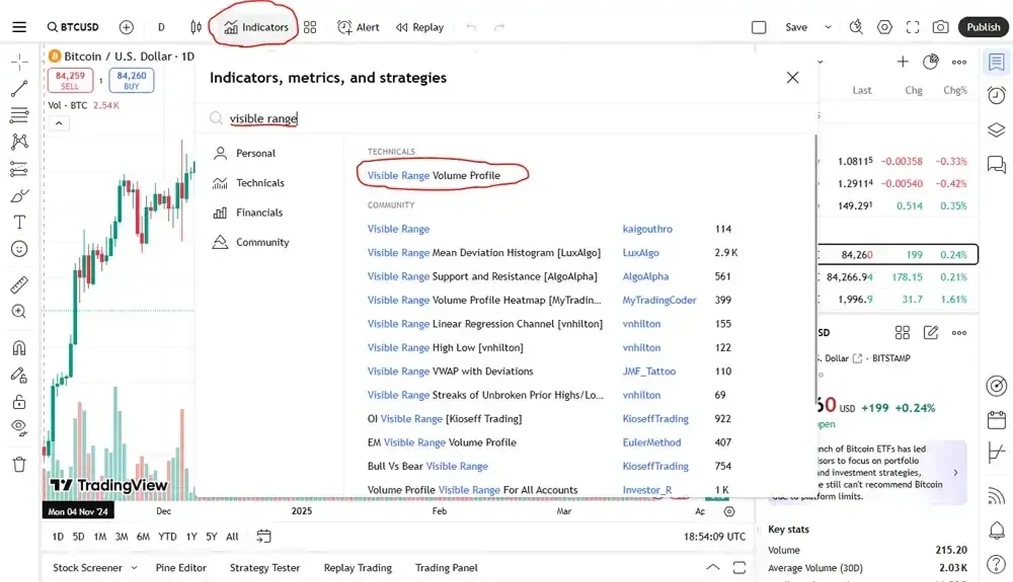
Task: Toggle stay in drawing mode
Action: coord(19,375)
